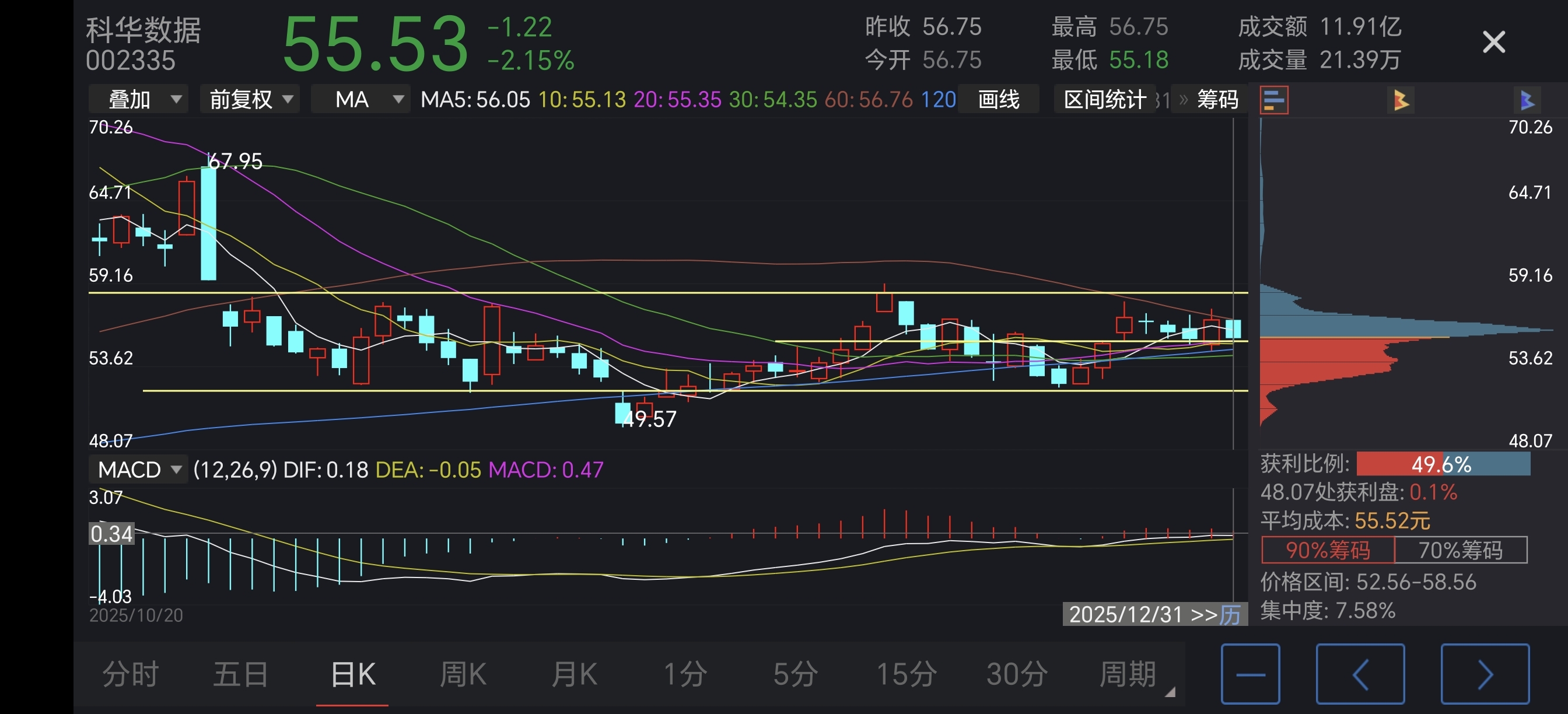Open the MACD indicator selector

(x=139, y=470)
